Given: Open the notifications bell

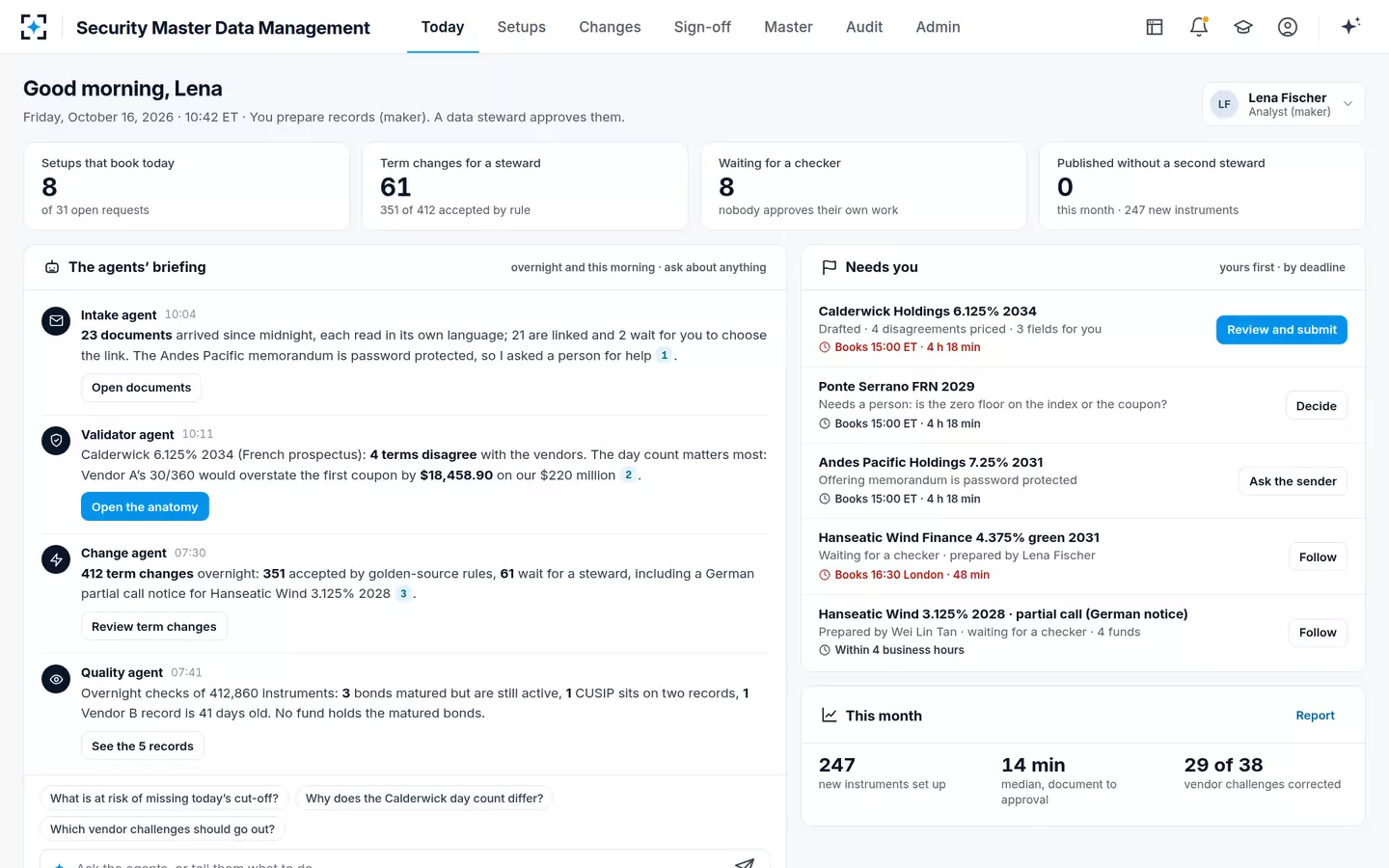Looking at the screenshot, I should [x=1199, y=27].
